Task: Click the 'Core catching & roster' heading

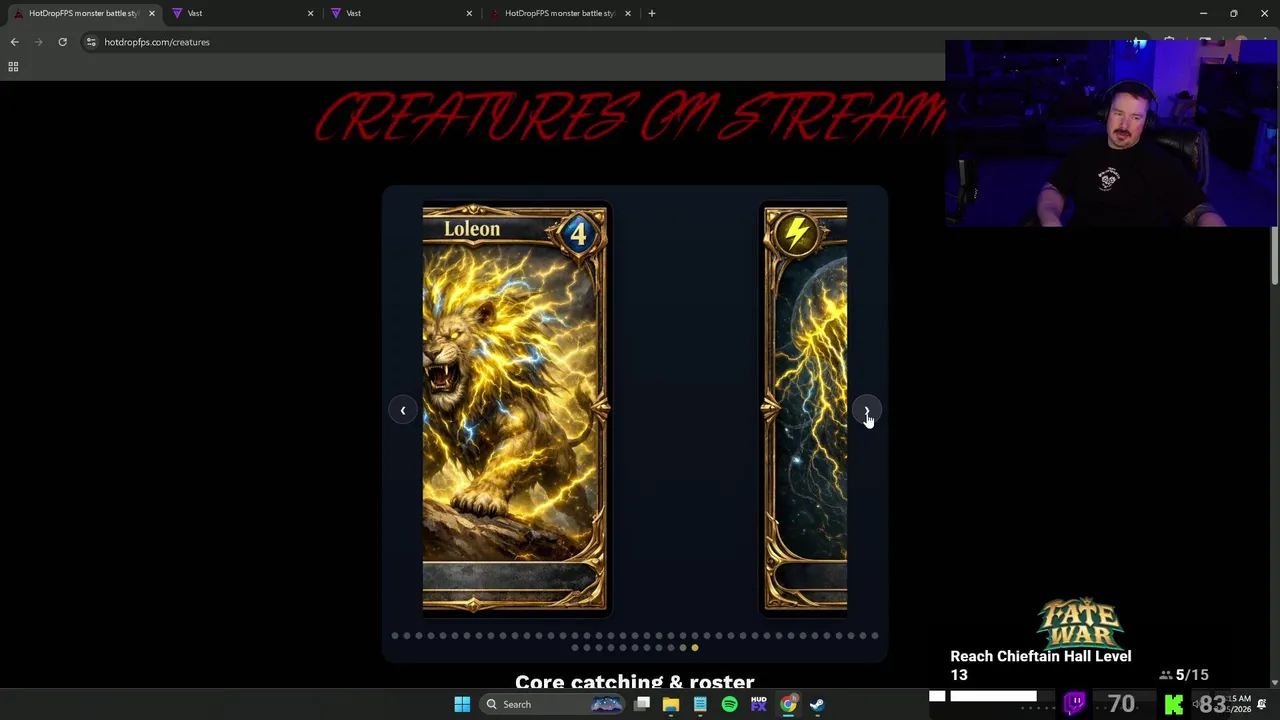Action: [635, 681]
